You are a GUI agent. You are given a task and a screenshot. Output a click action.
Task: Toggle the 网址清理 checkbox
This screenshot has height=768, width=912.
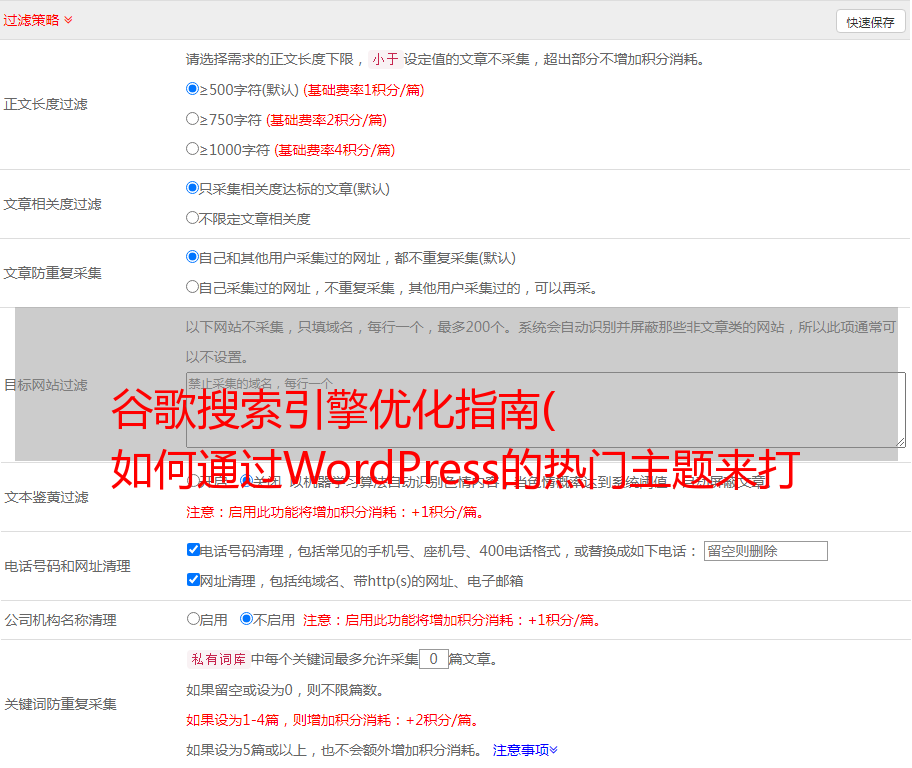point(193,580)
